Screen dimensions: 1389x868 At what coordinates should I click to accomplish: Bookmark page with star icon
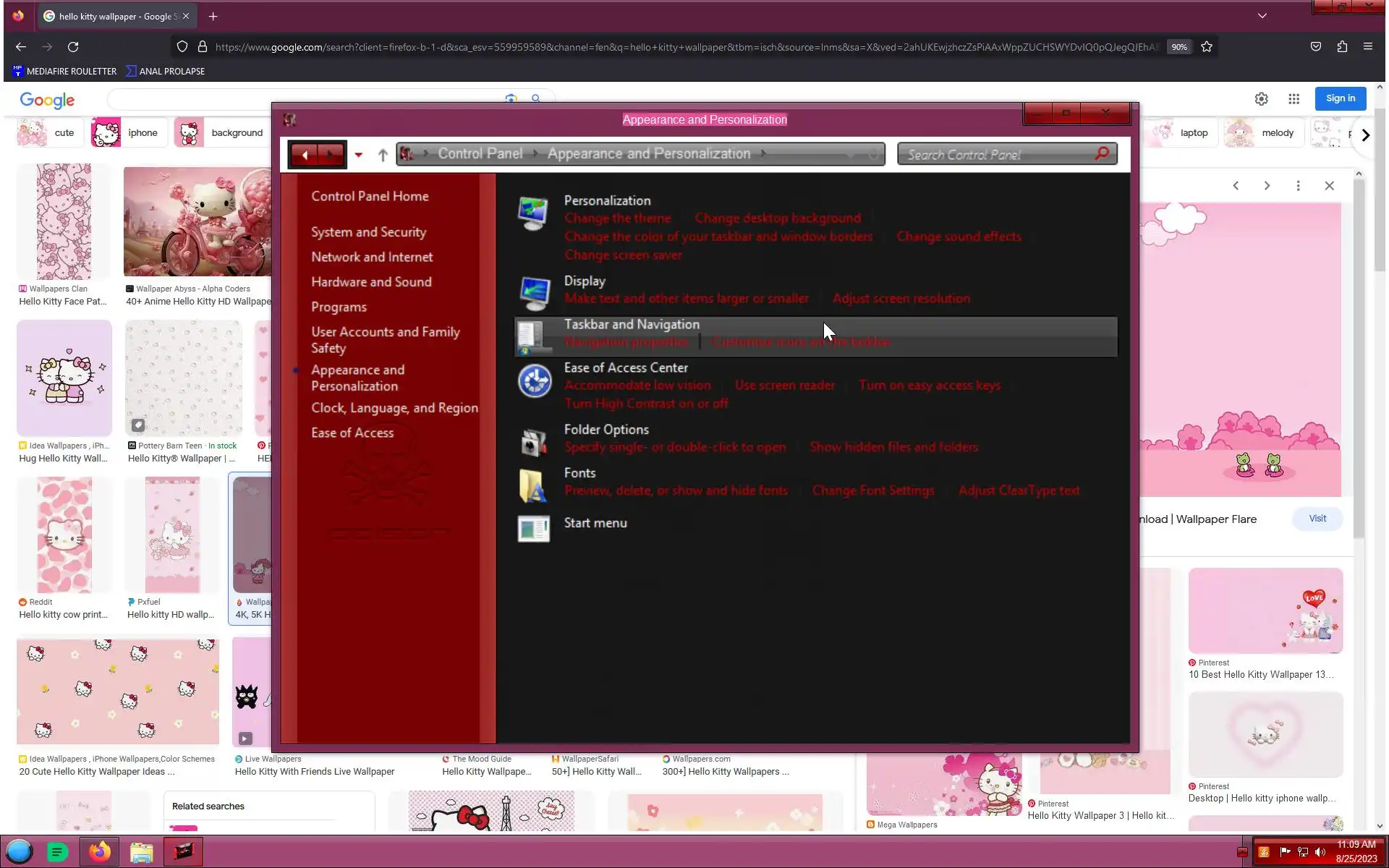tap(1207, 46)
